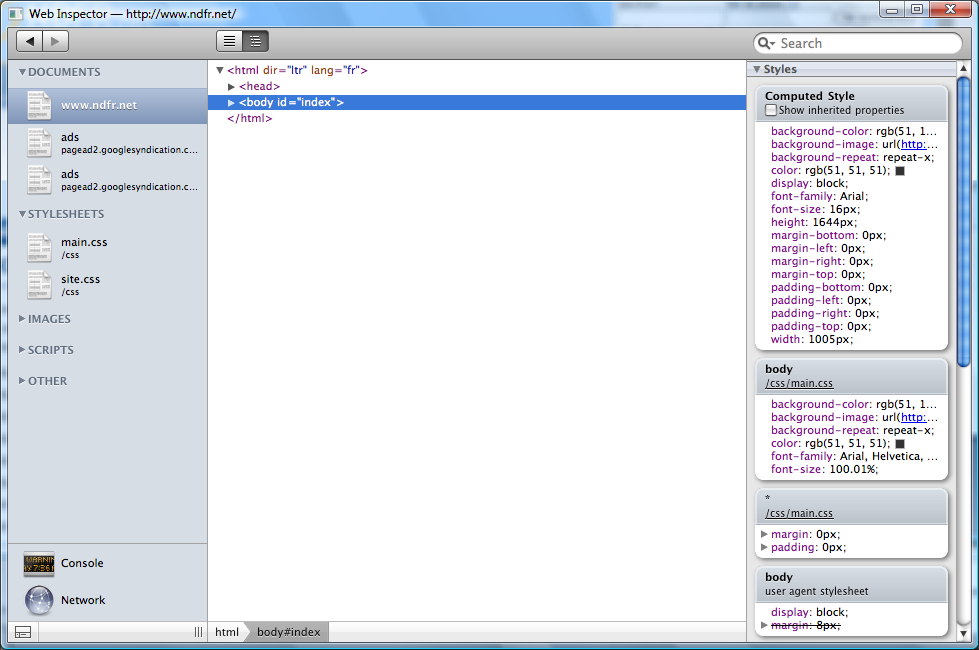Open /css/main.css link under body rule

pyautogui.click(x=799, y=383)
